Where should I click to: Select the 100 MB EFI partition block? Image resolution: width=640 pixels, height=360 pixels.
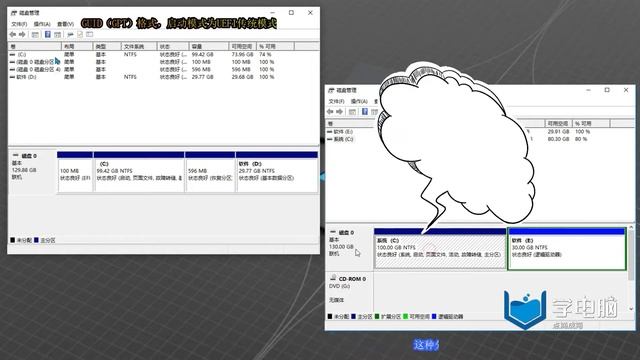(75, 172)
